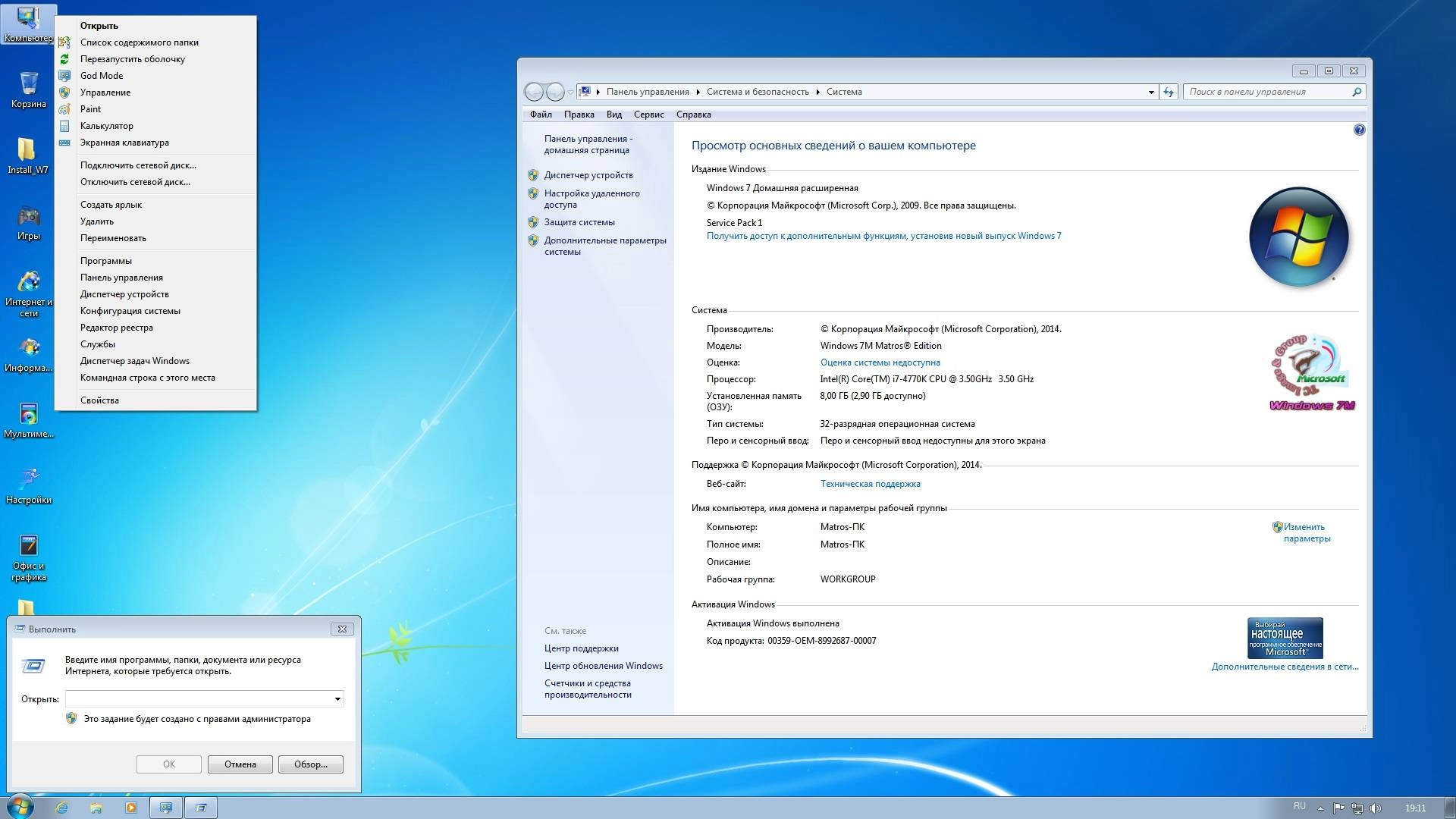Expand breadcrumb arrow before Панель управления
Screen dimensions: 1456x819
pos(598,92)
